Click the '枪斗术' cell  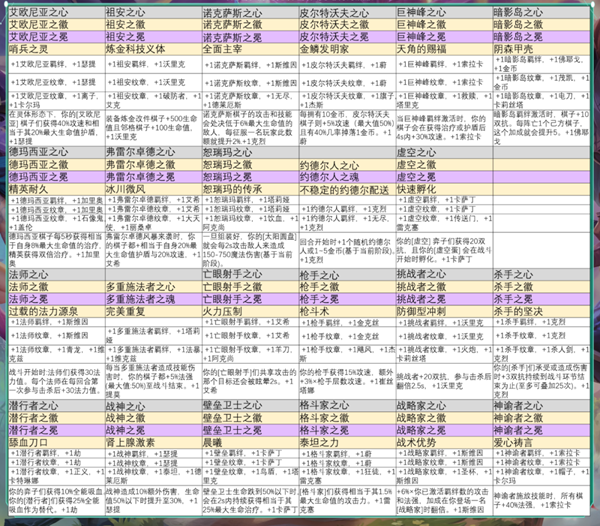pos(347,311)
